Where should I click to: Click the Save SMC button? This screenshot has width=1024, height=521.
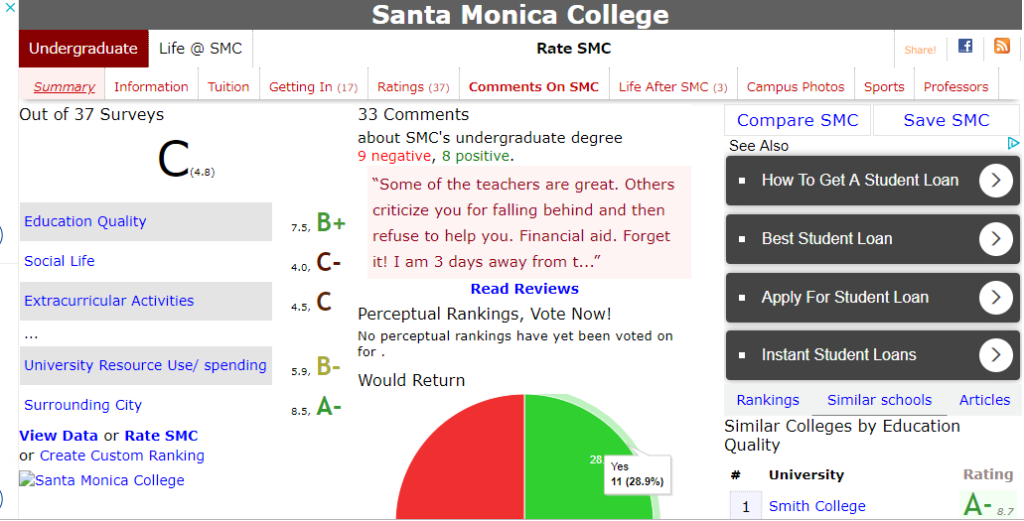(946, 120)
